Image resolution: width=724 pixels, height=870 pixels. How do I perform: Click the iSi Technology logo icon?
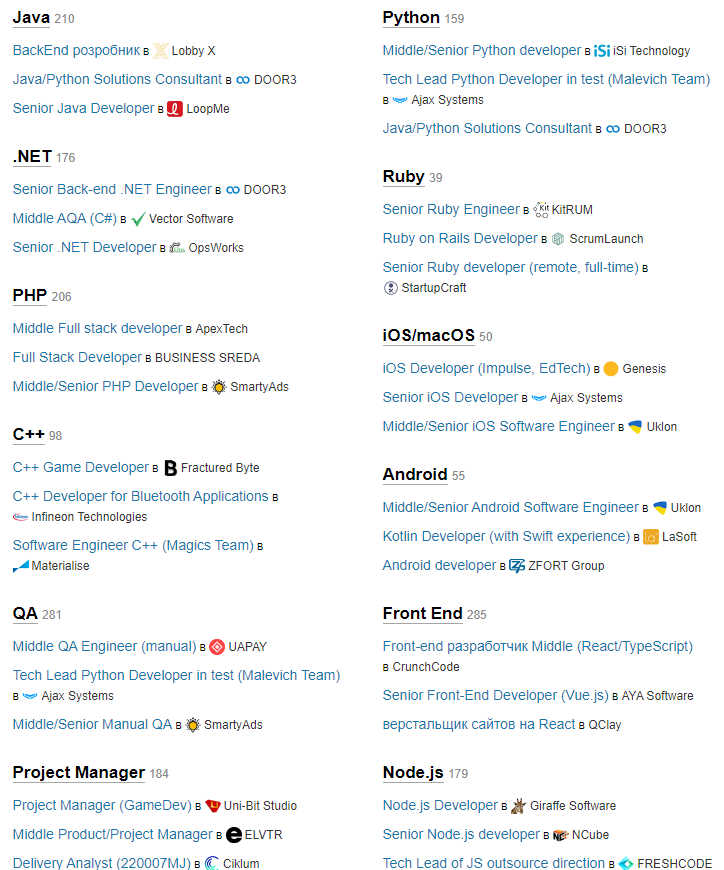tap(601, 51)
